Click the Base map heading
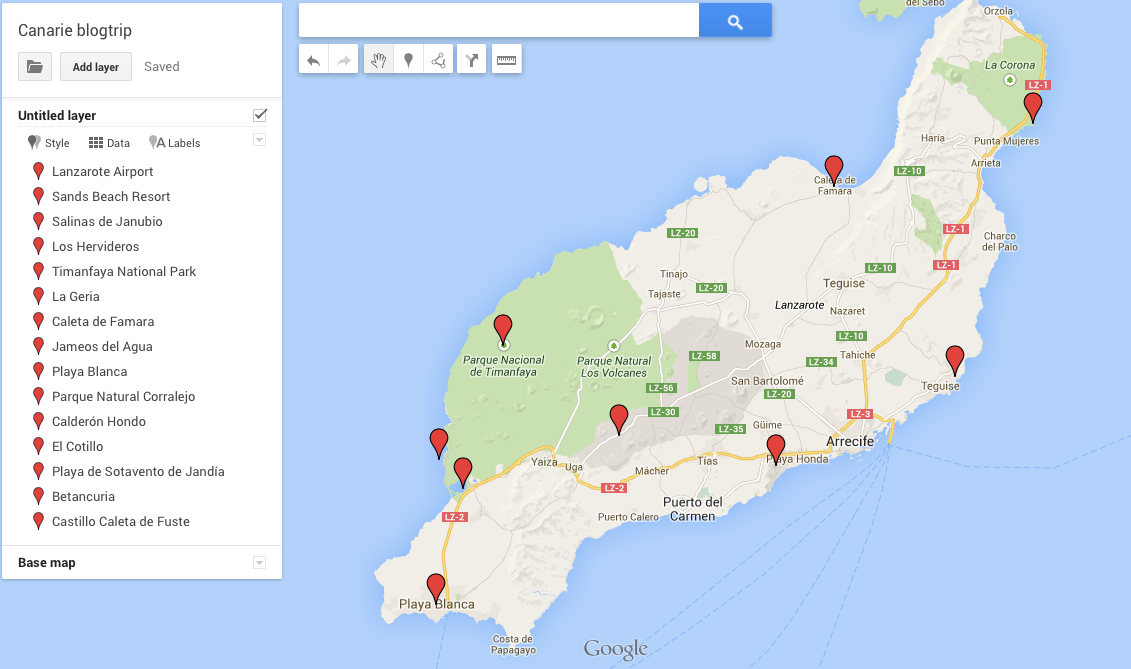 [47, 563]
